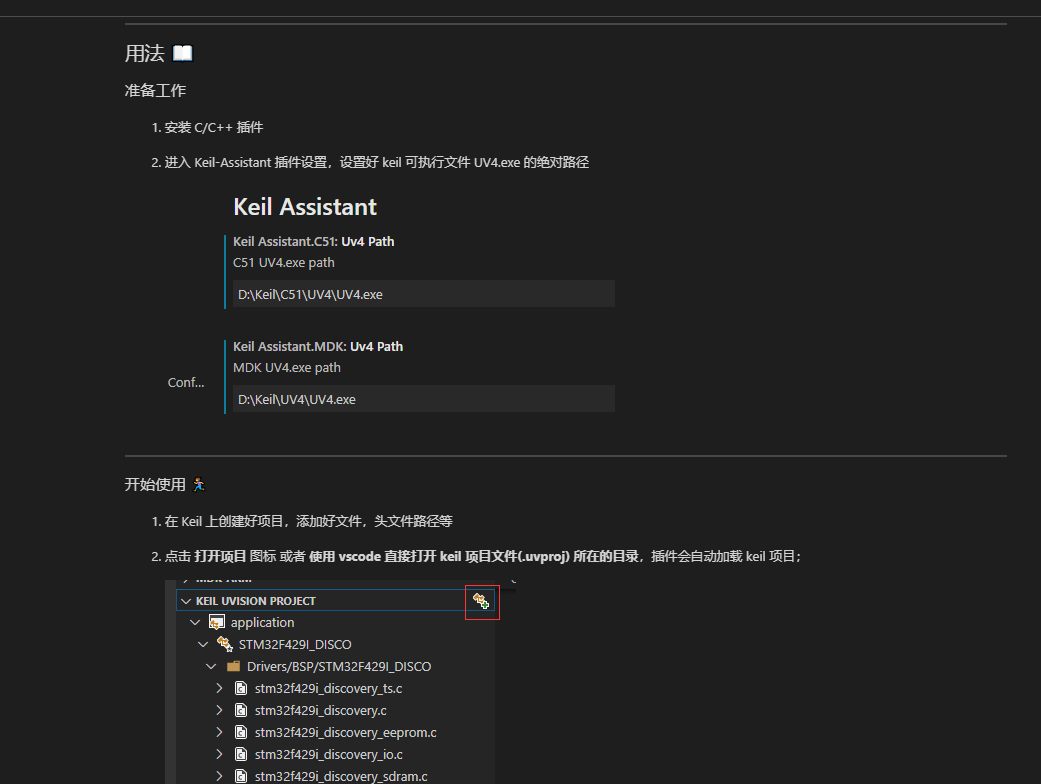Collapse the KEIL UVISION PROJECT section
Image resolution: width=1041 pixels, height=784 pixels.
coord(186,601)
